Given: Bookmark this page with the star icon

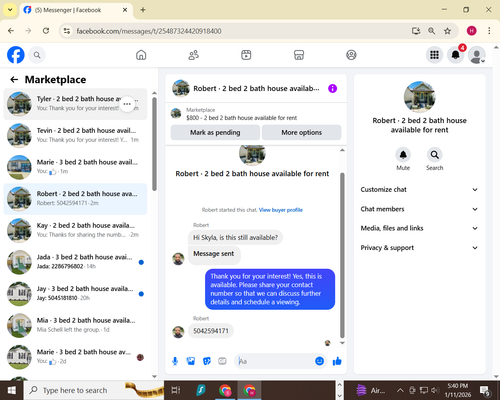Looking at the screenshot, I should point(447,31).
